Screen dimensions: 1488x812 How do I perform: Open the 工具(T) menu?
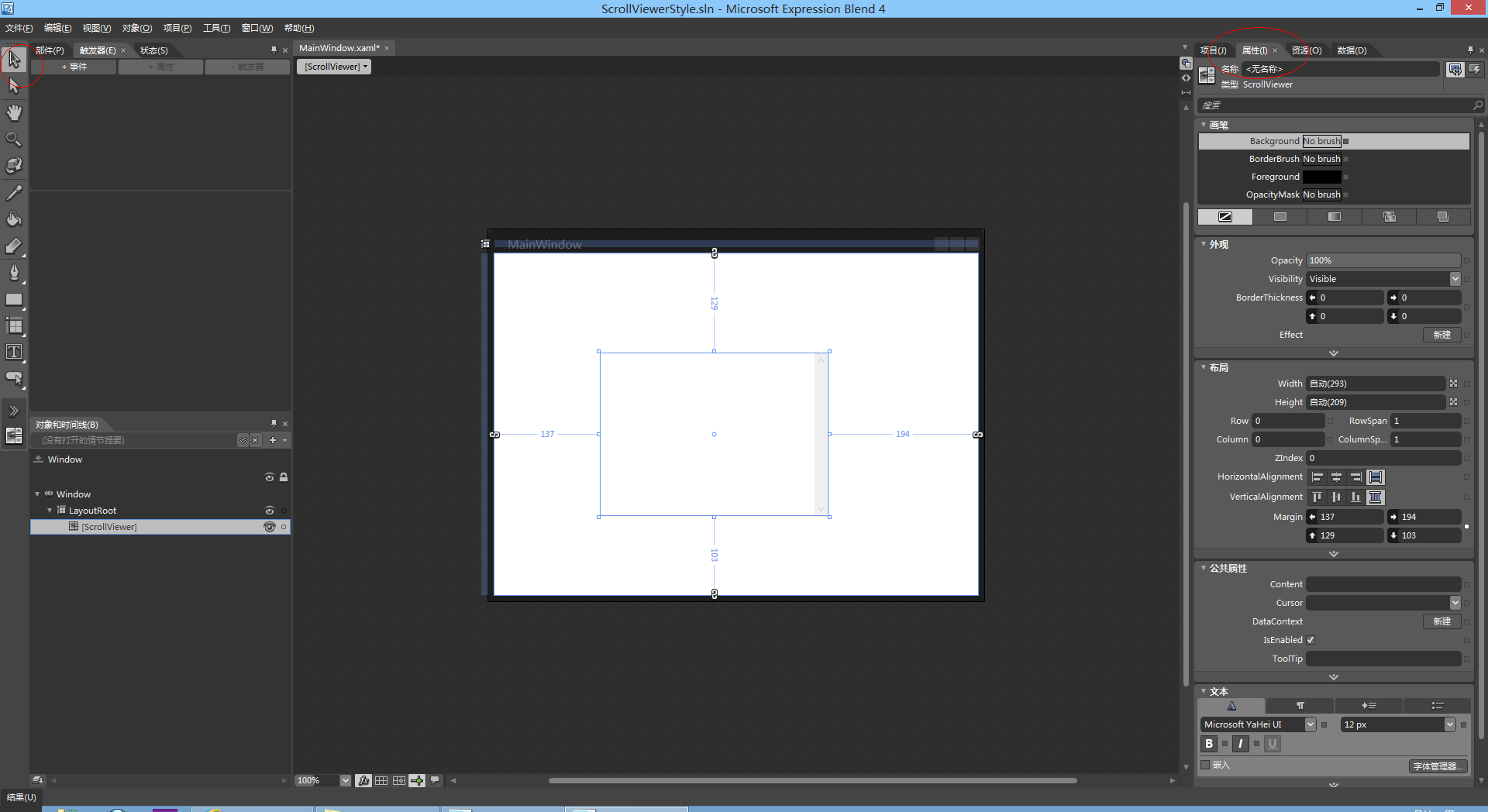tap(216, 28)
